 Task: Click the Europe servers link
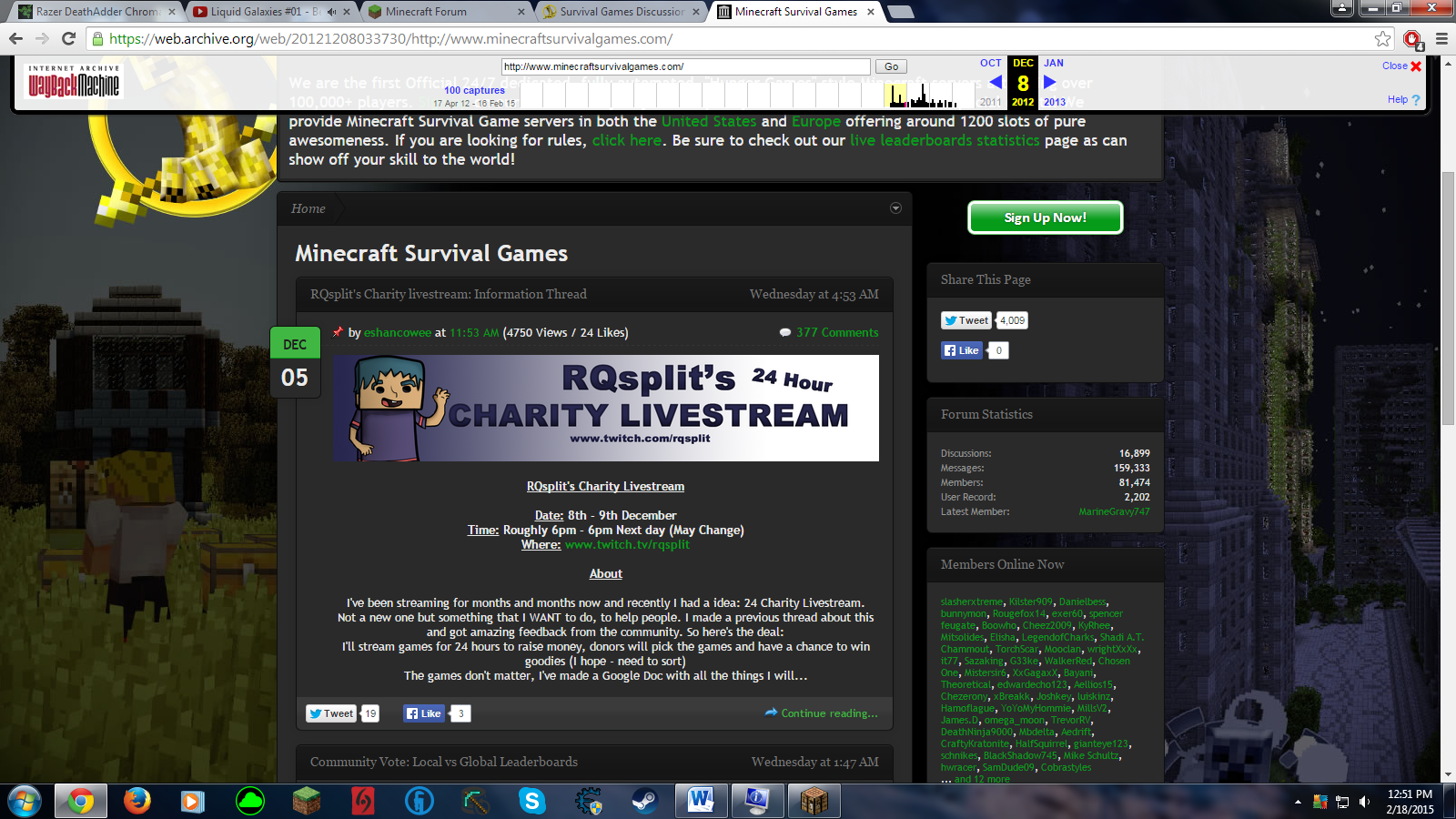816,121
